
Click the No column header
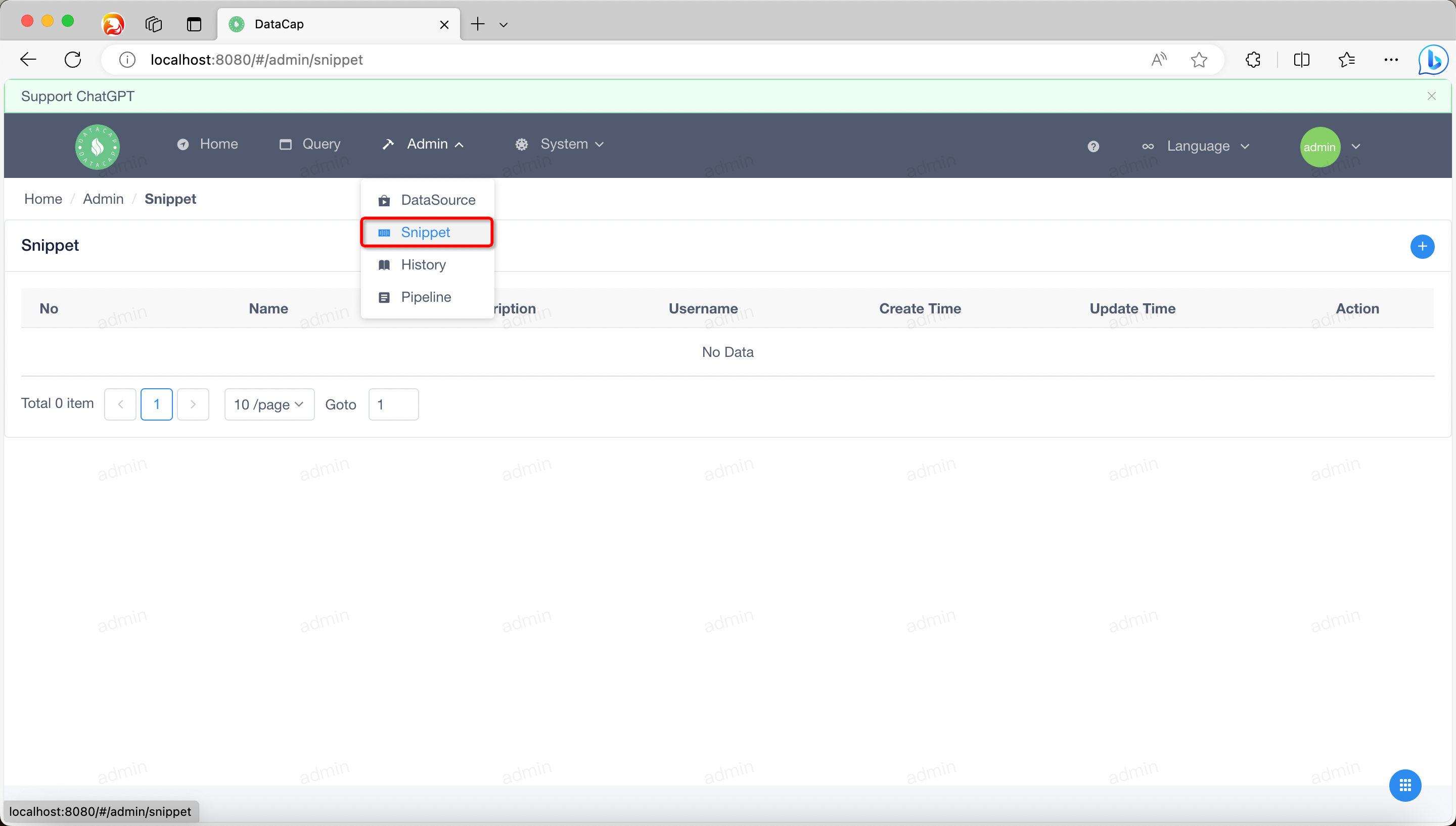(x=49, y=308)
